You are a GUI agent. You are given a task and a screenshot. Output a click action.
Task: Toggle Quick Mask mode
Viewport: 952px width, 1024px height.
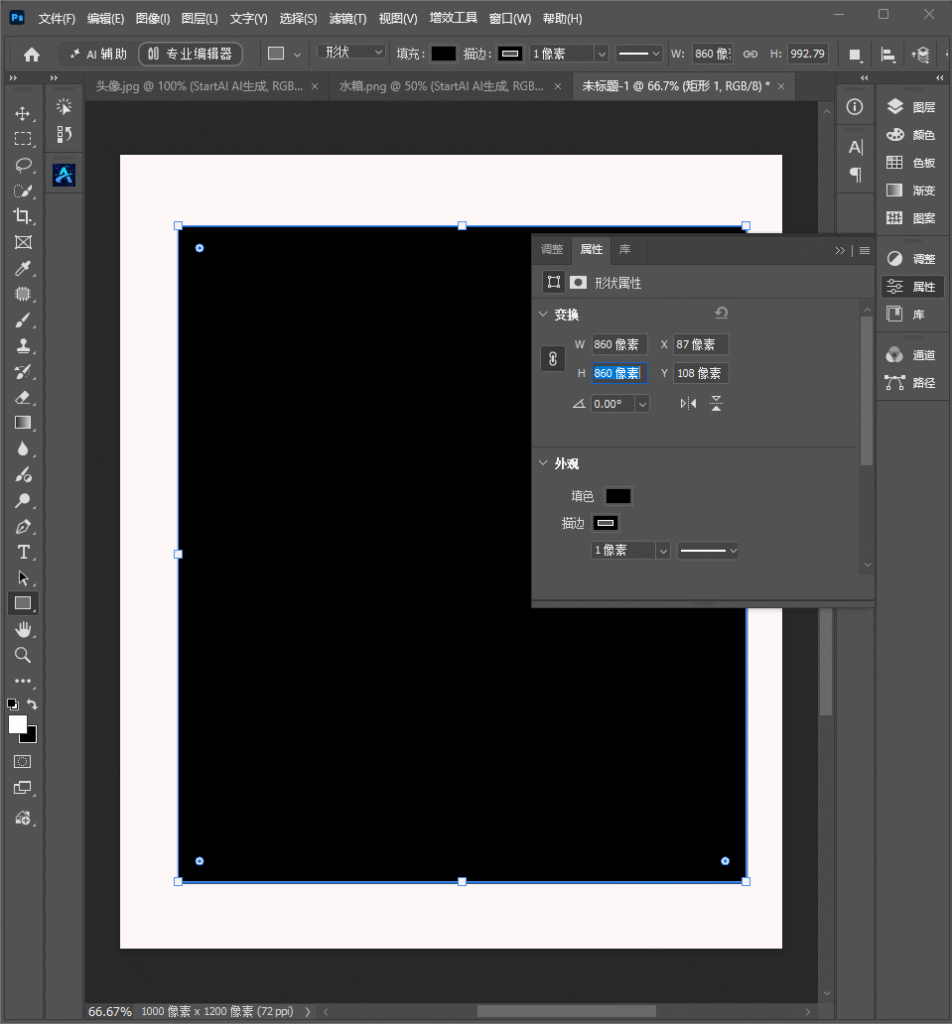23,761
